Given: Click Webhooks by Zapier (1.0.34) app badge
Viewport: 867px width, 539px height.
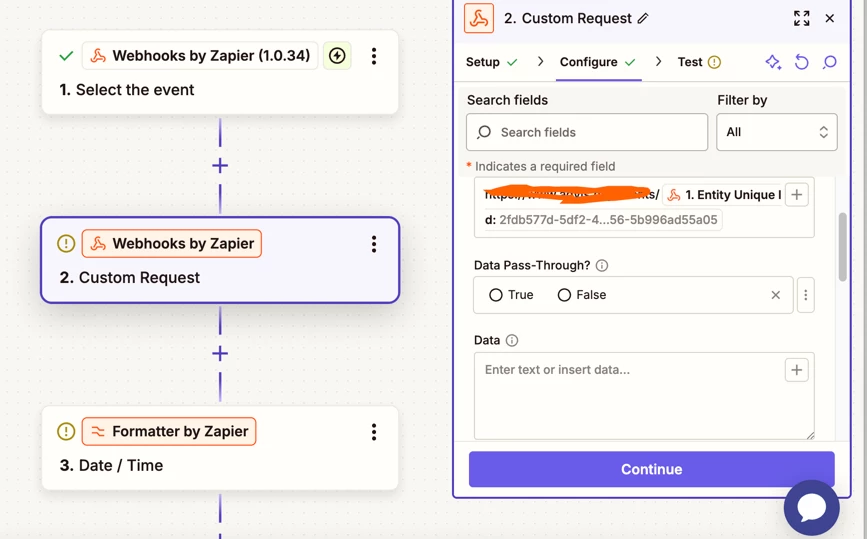Looking at the screenshot, I should click(200, 56).
